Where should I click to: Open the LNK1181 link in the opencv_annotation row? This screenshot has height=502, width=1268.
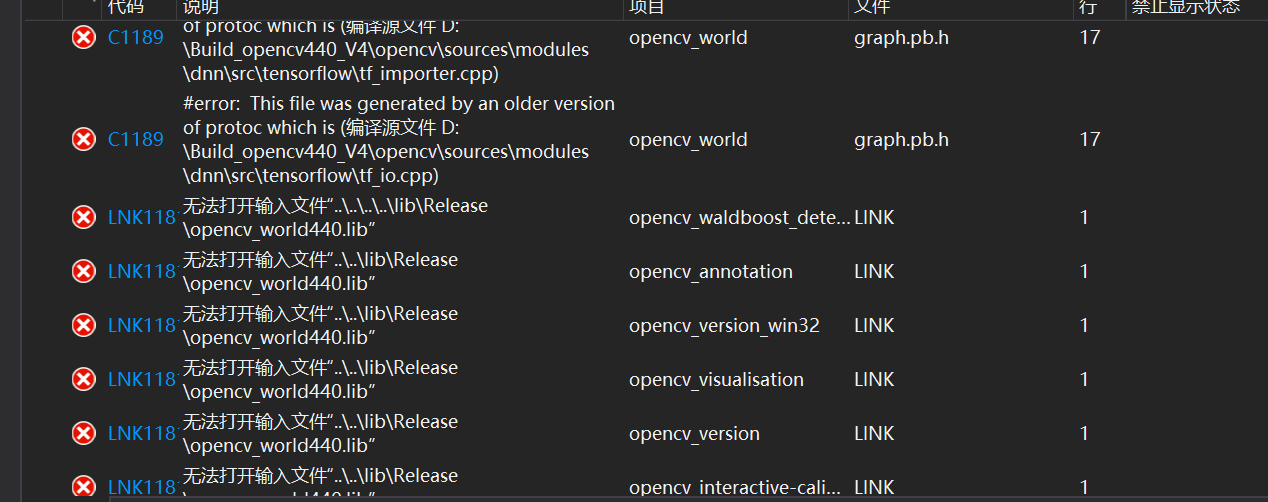point(141,272)
